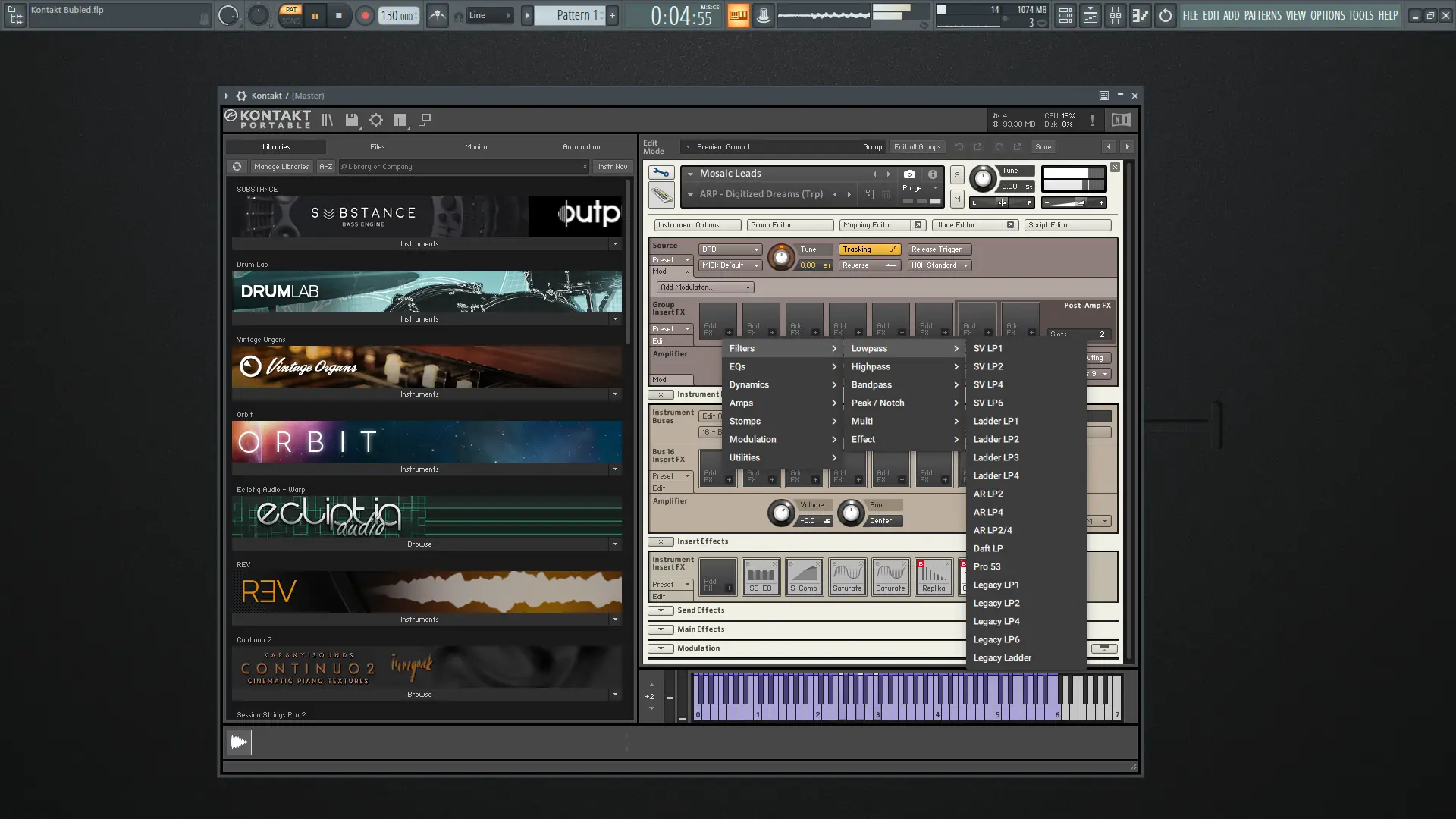Toggle the instrument Solo button

click(957, 174)
